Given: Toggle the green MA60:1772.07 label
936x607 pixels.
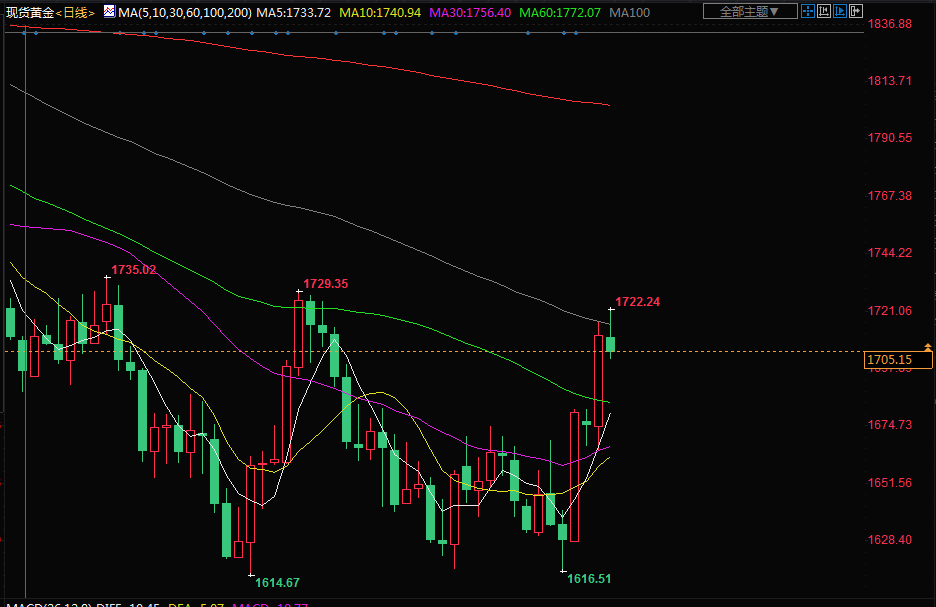Looking at the screenshot, I should click(561, 12).
